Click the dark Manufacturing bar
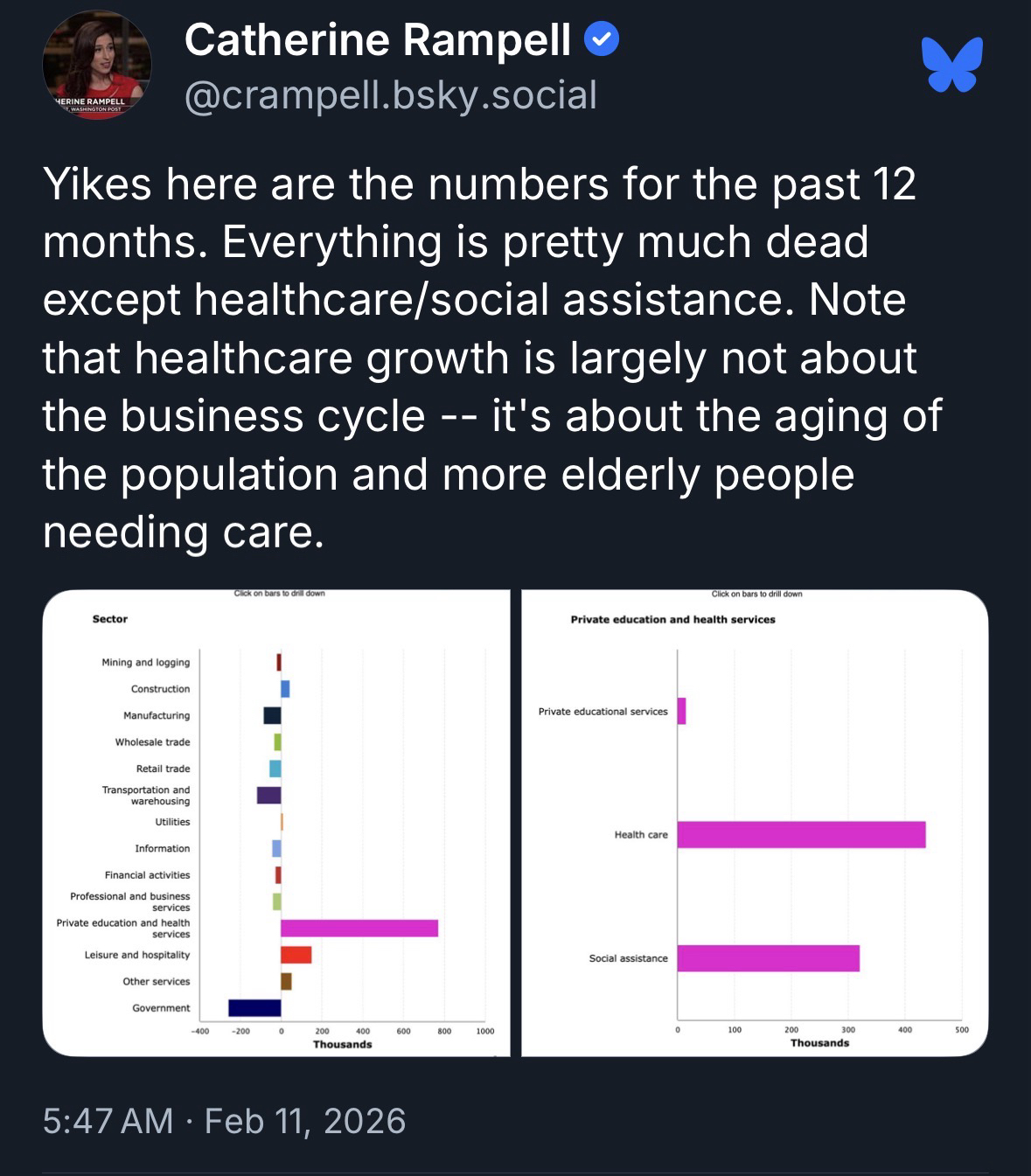The width and height of the screenshot is (1031, 1176). (272, 715)
